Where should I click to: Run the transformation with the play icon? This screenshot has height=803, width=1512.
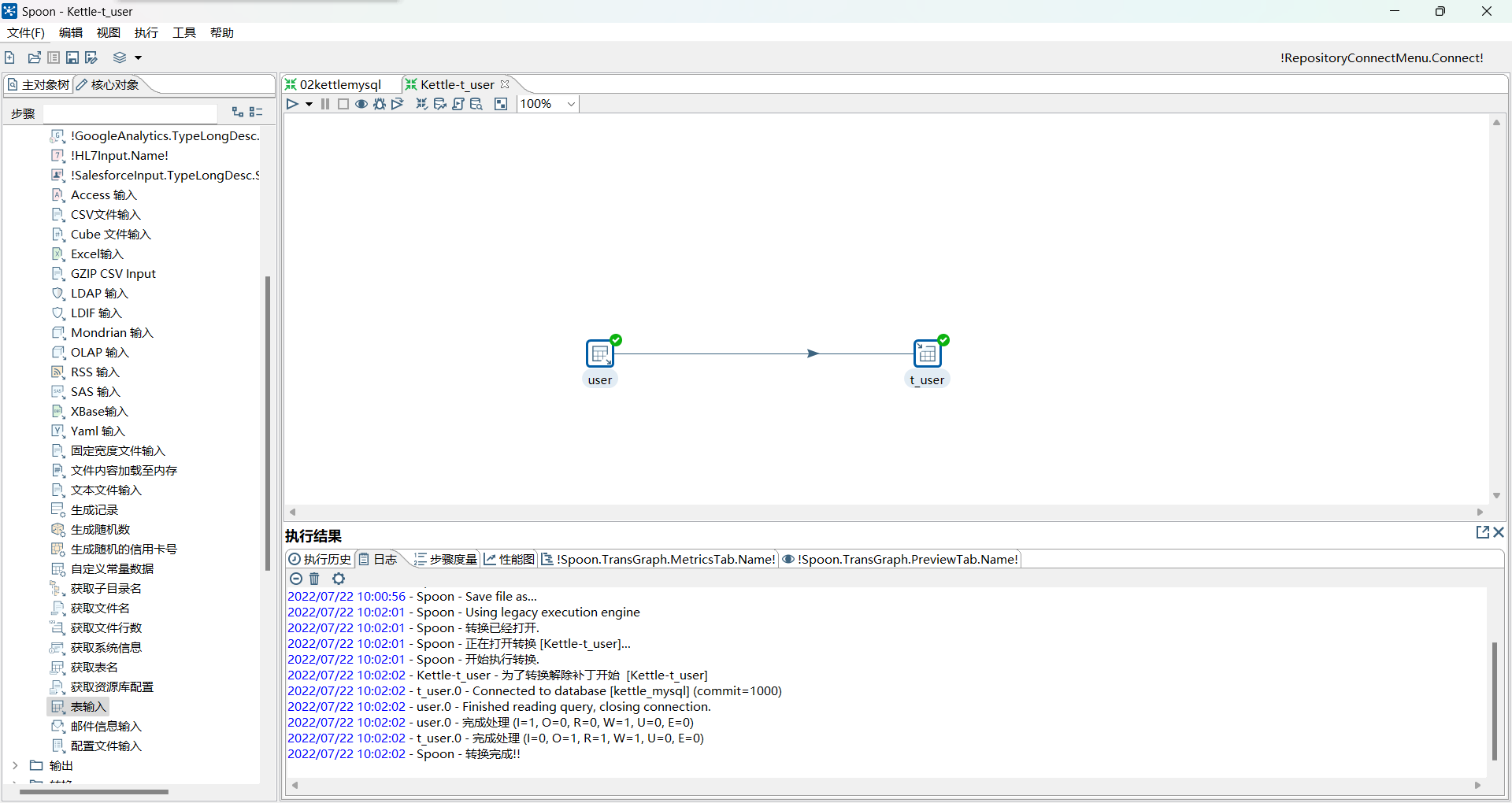tap(292, 104)
